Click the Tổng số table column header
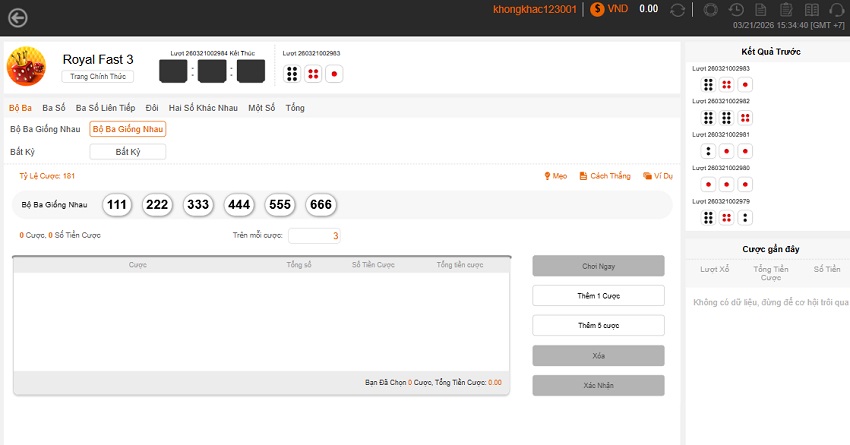850x445 pixels. [299, 265]
